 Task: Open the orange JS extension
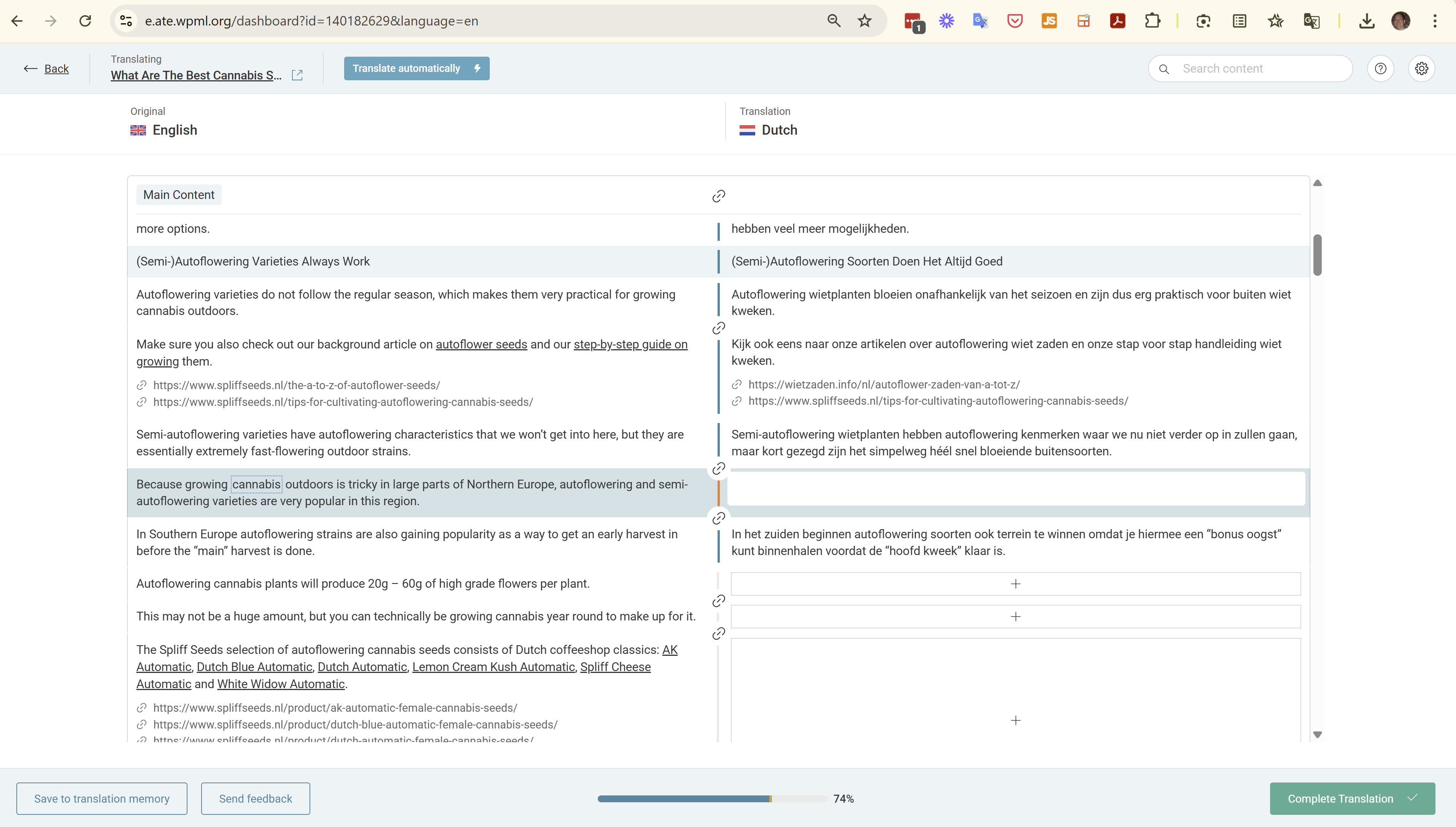coord(1049,21)
